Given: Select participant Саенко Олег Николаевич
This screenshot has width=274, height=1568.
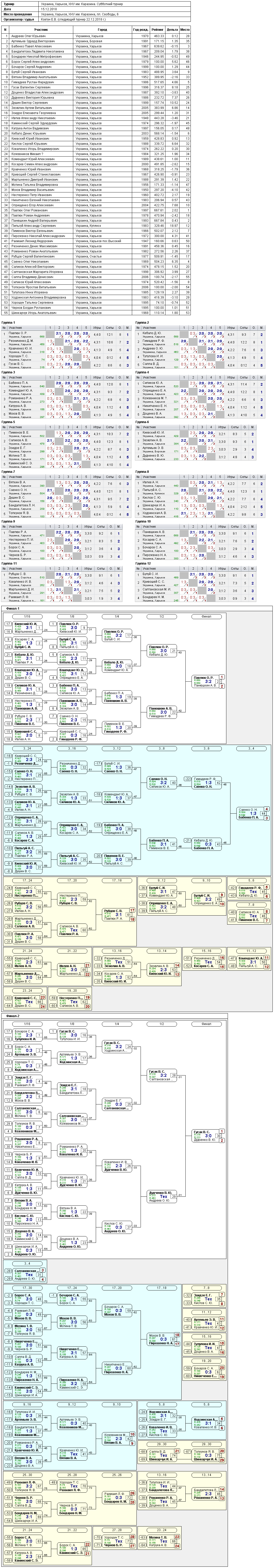Looking at the screenshot, I should click(30, 261).
